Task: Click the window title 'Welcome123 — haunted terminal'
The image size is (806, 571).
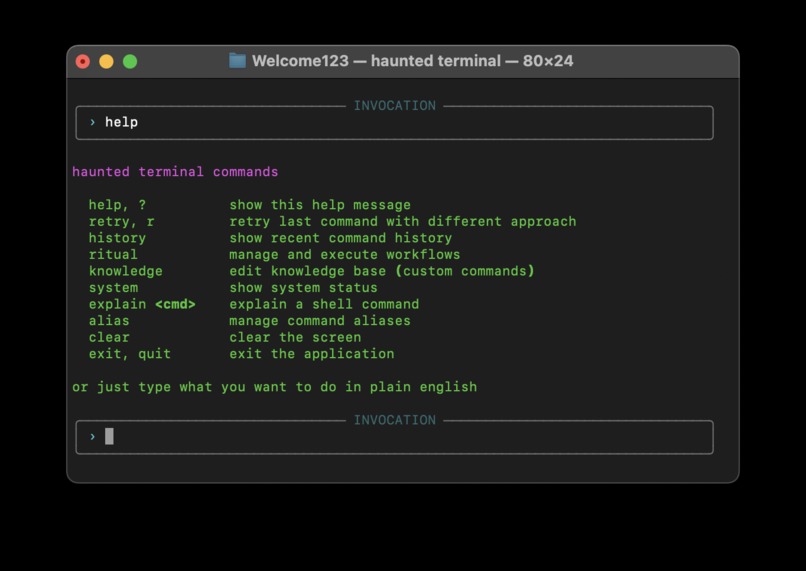Action: [376, 61]
